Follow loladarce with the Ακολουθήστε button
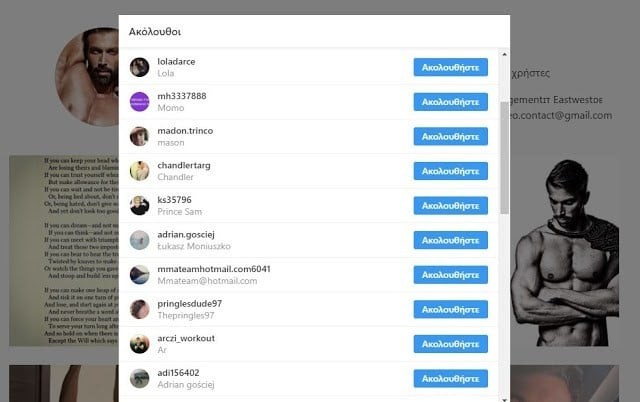Viewport: 640px width, 402px height. tap(451, 67)
